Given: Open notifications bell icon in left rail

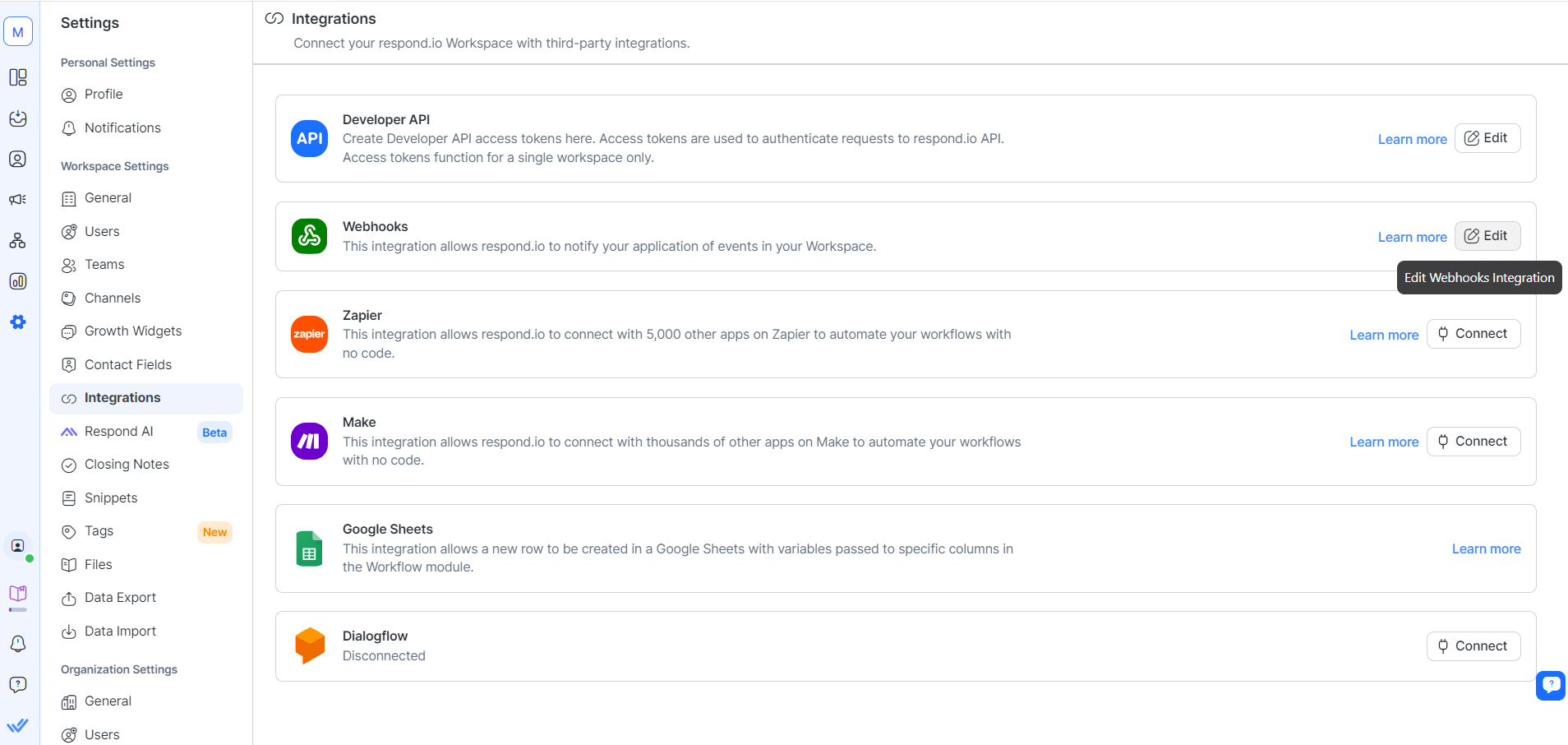Looking at the screenshot, I should coord(17,644).
